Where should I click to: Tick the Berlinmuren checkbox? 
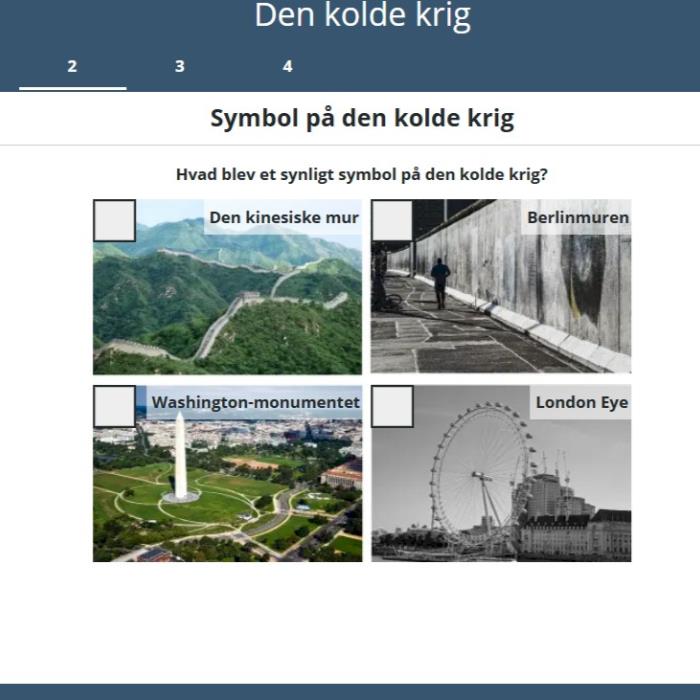pyautogui.click(x=392, y=220)
